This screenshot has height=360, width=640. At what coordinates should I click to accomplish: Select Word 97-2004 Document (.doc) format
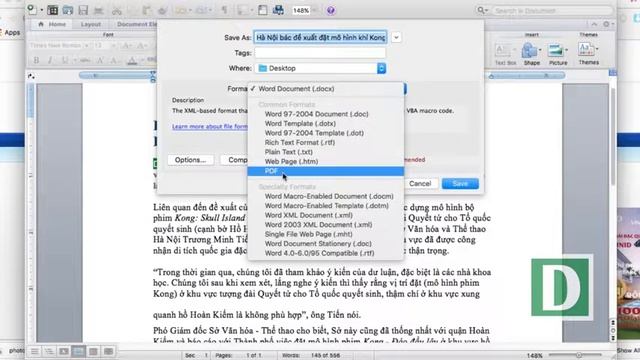point(326,114)
